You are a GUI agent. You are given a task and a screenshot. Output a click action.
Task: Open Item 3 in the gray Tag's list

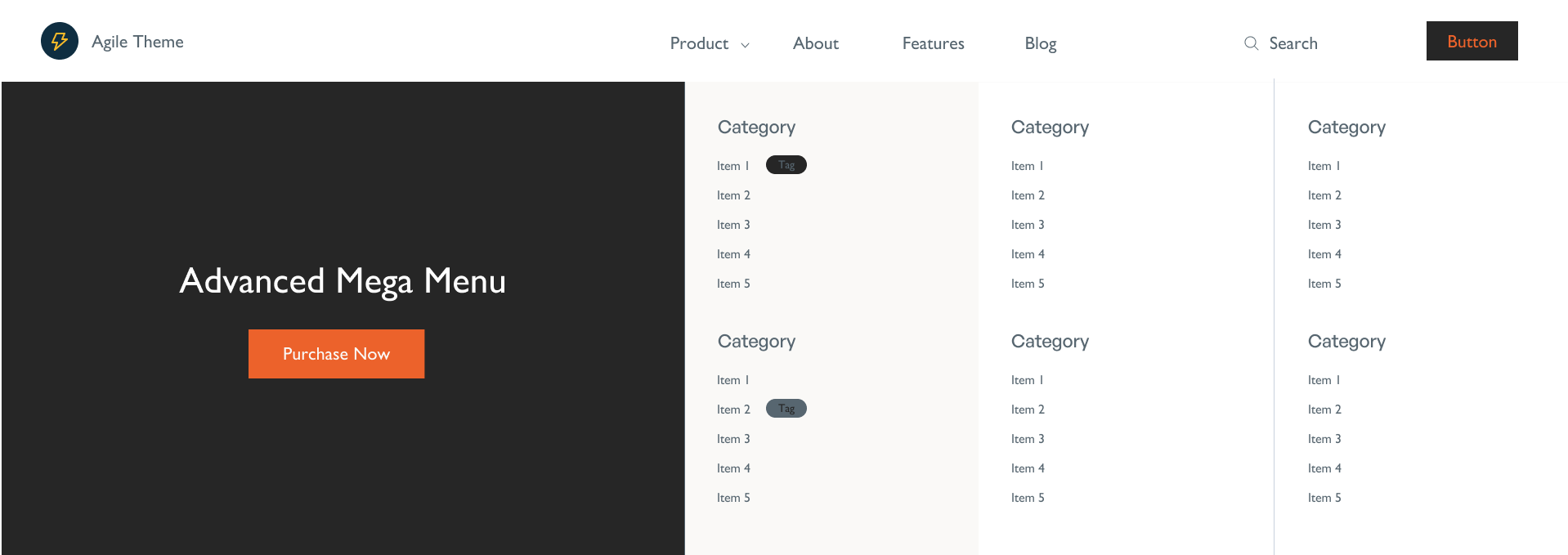pos(733,439)
